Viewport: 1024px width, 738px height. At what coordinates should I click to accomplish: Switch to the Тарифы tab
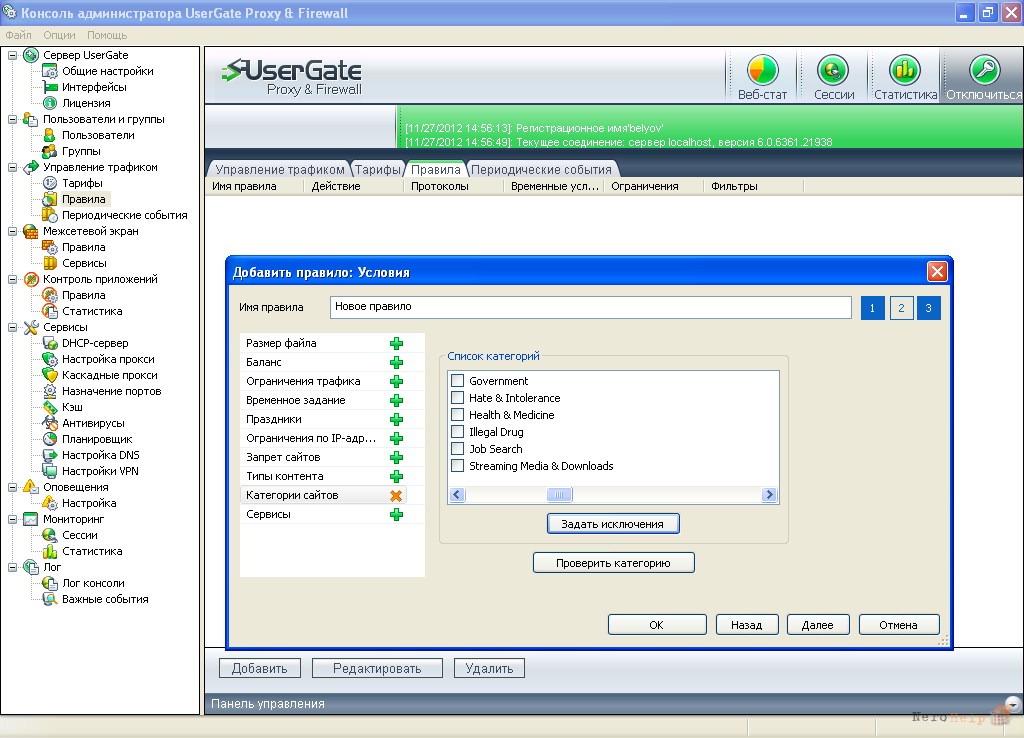coord(377,170)
